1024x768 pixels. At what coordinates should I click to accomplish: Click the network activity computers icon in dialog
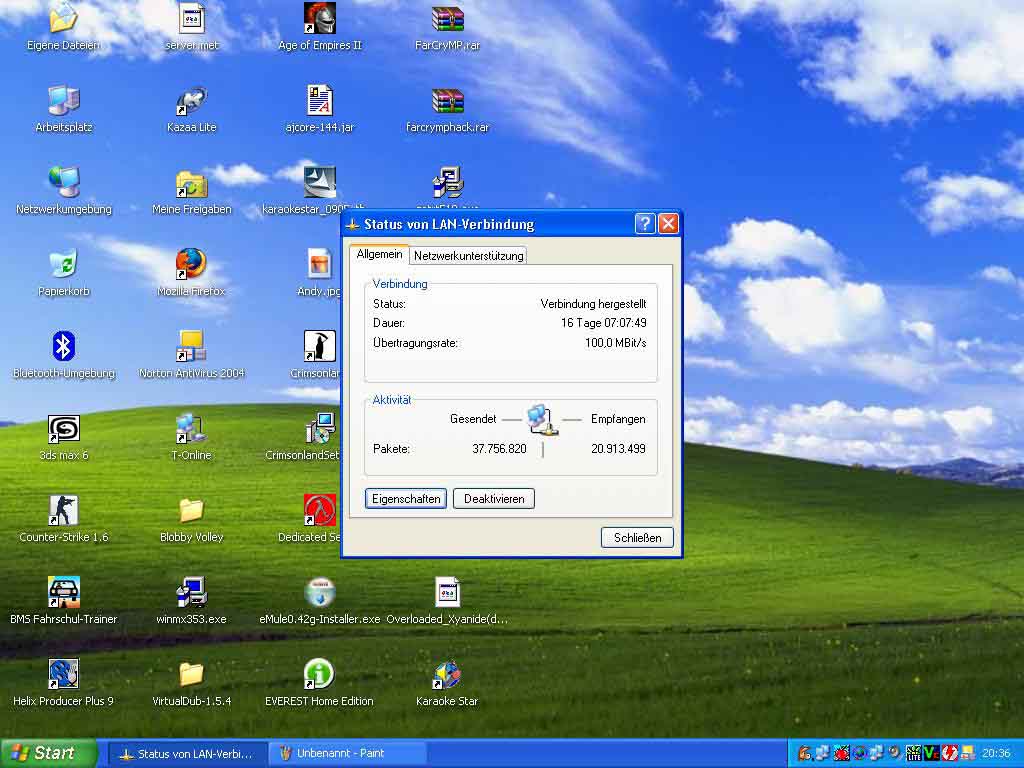541,419
